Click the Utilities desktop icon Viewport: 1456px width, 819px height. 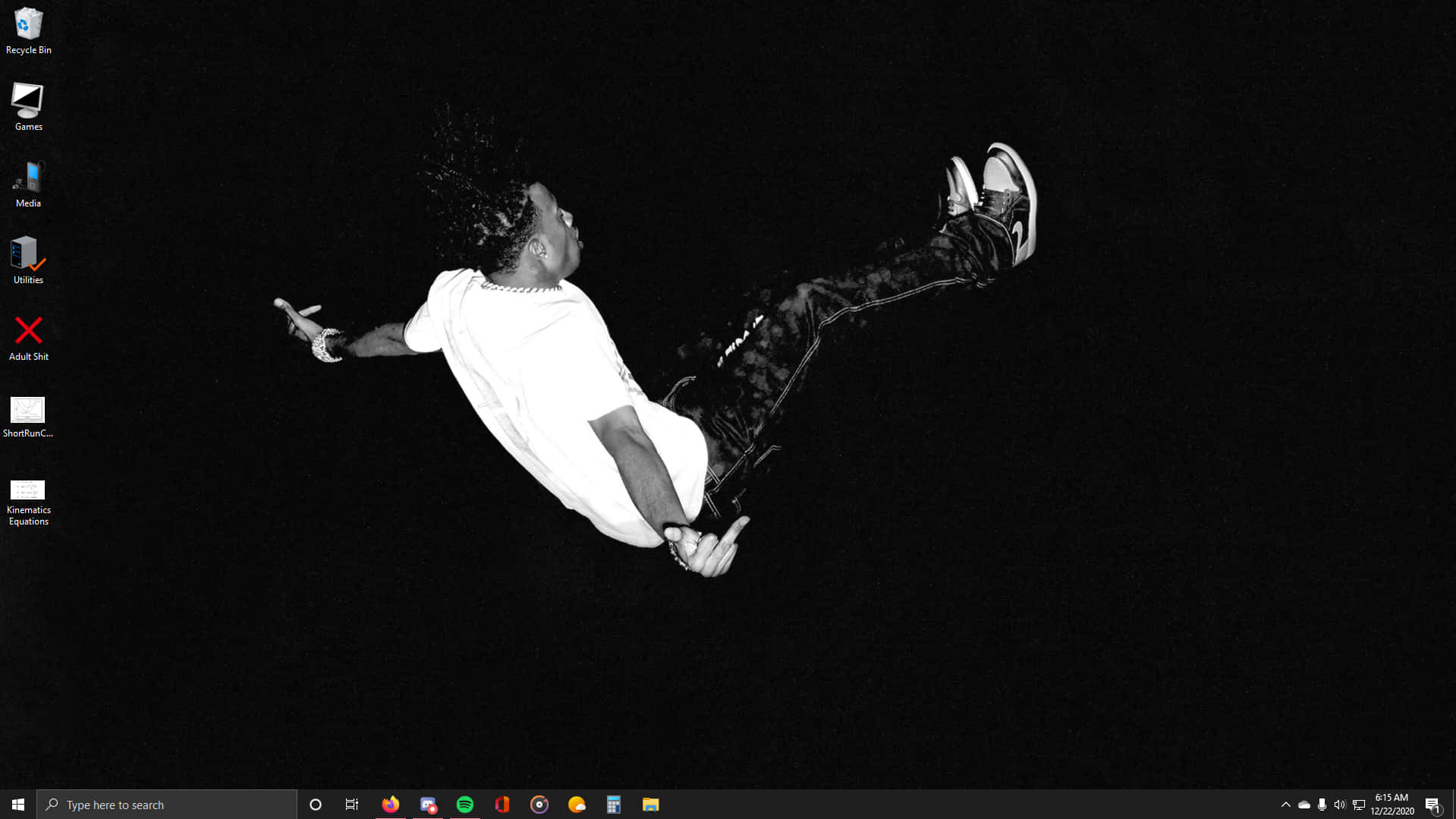point(28,260)
